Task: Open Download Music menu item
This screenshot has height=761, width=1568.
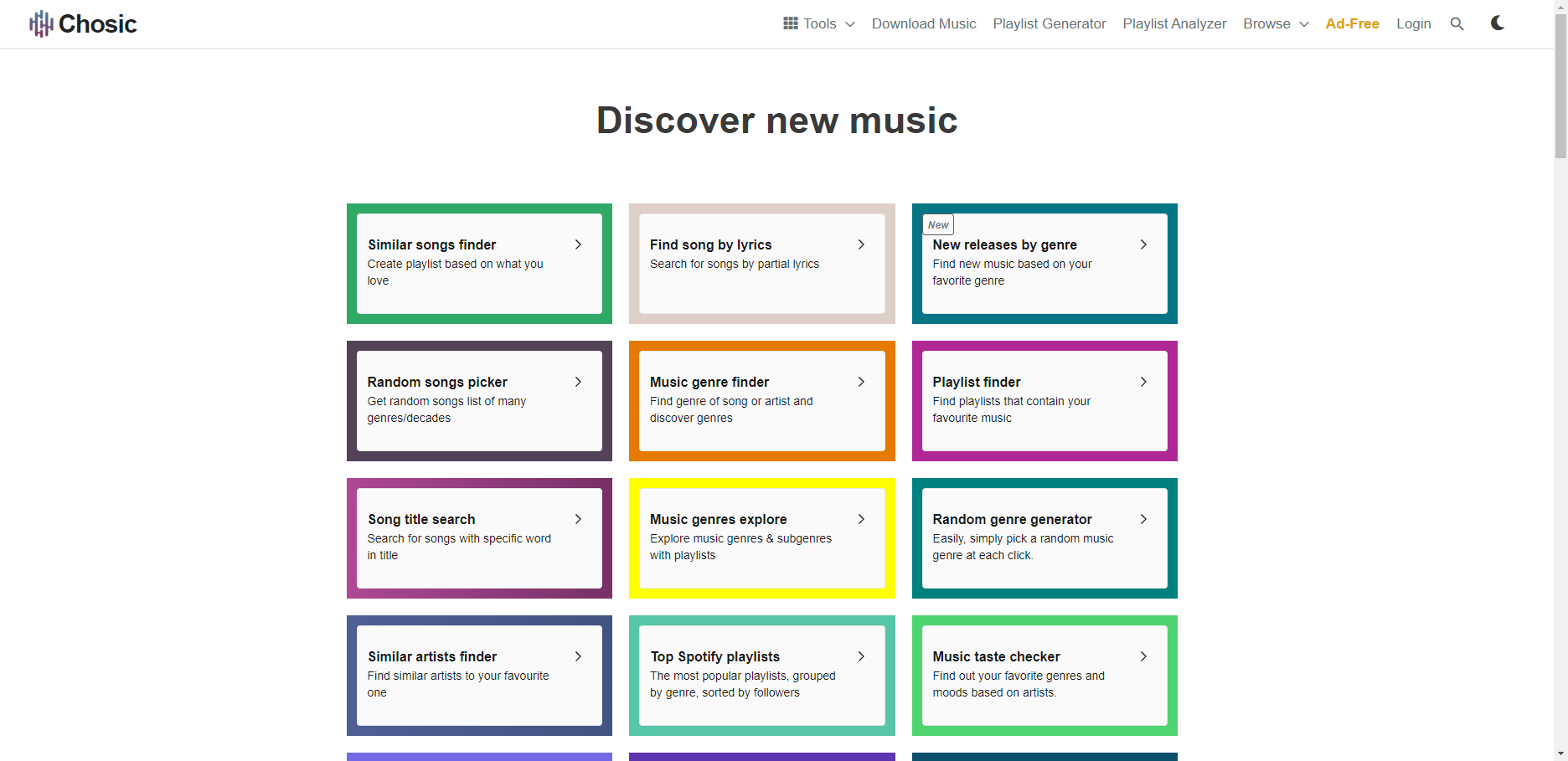Action: coord(924,23)
